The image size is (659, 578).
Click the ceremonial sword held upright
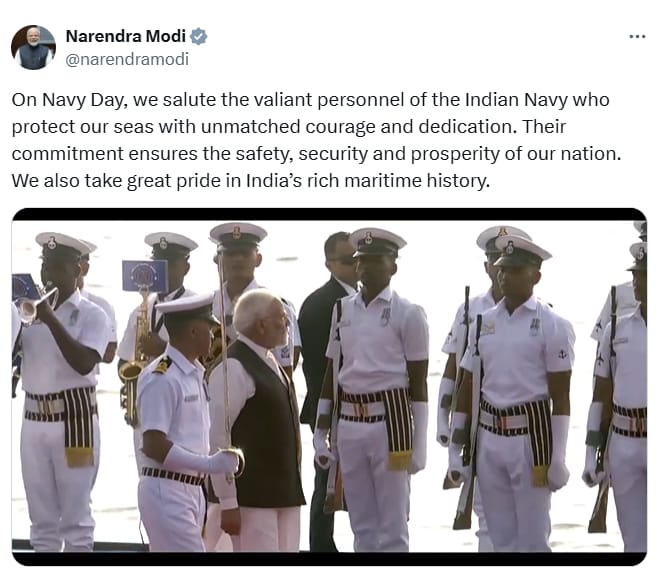(226, 362)
